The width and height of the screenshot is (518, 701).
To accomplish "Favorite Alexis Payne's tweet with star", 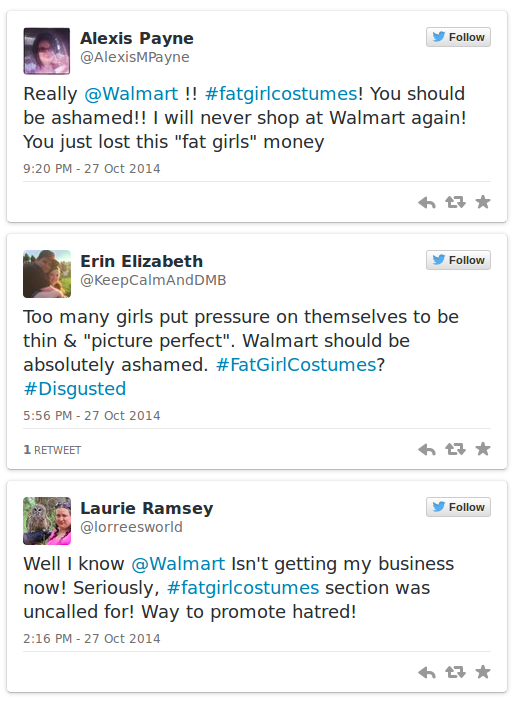I will [x=483, y=202].
